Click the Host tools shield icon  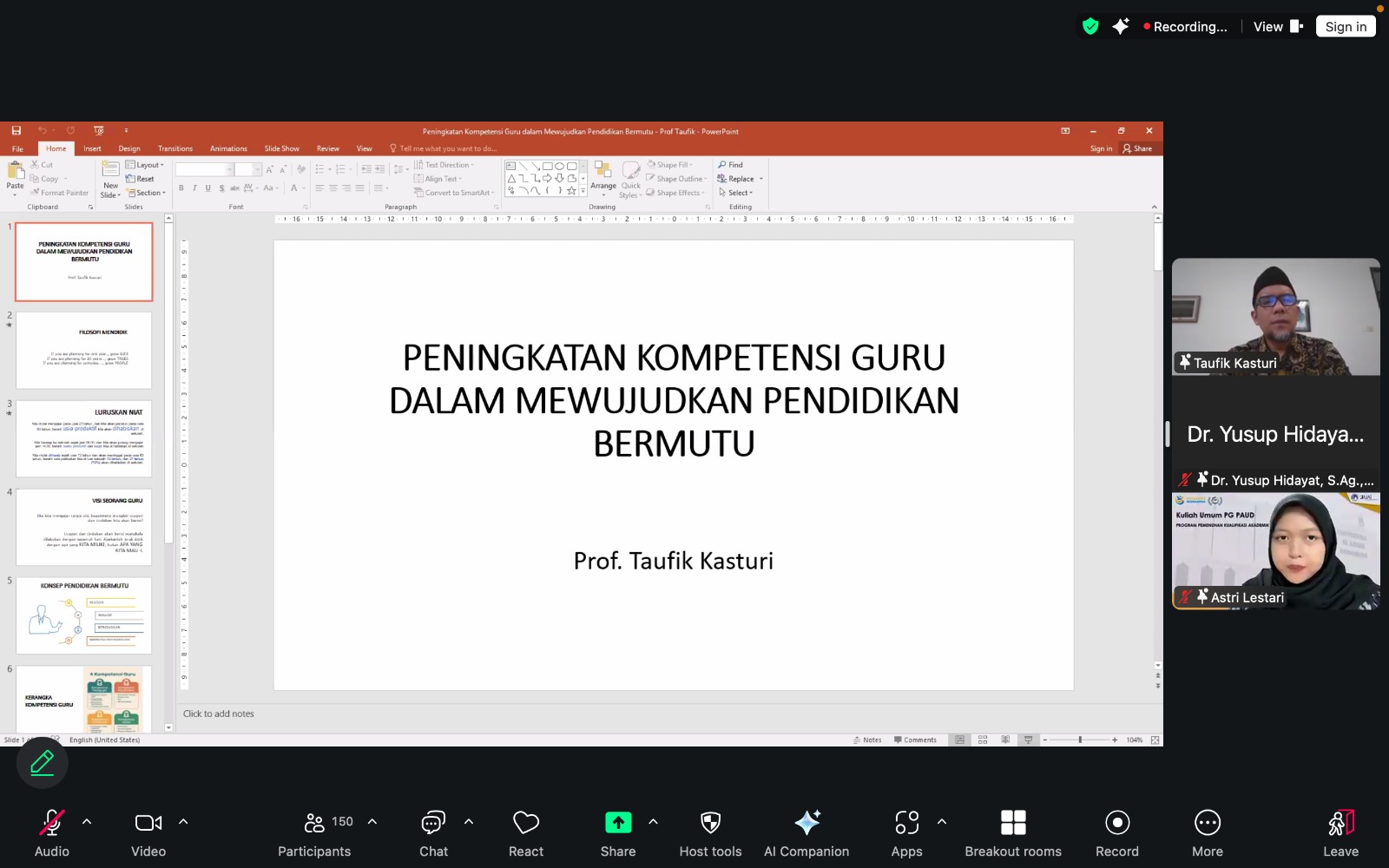pos(710,833)
